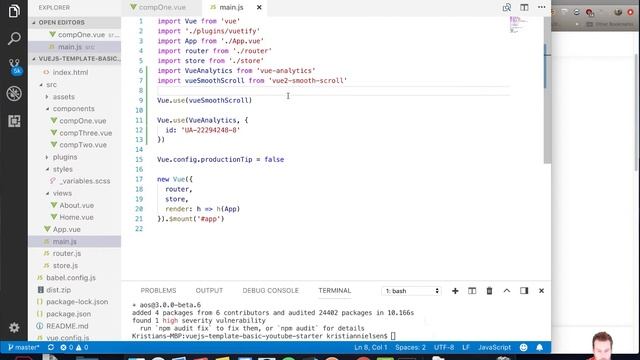Open compOne.vue under OPEN EDITORS
This screenshot has height=360, width=640.
point(75,35)
